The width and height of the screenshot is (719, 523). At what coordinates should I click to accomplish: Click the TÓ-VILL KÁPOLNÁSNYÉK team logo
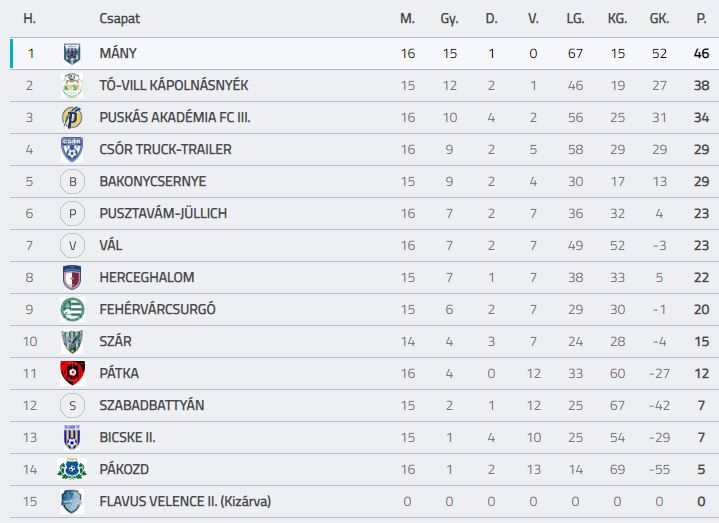(72, 85)
